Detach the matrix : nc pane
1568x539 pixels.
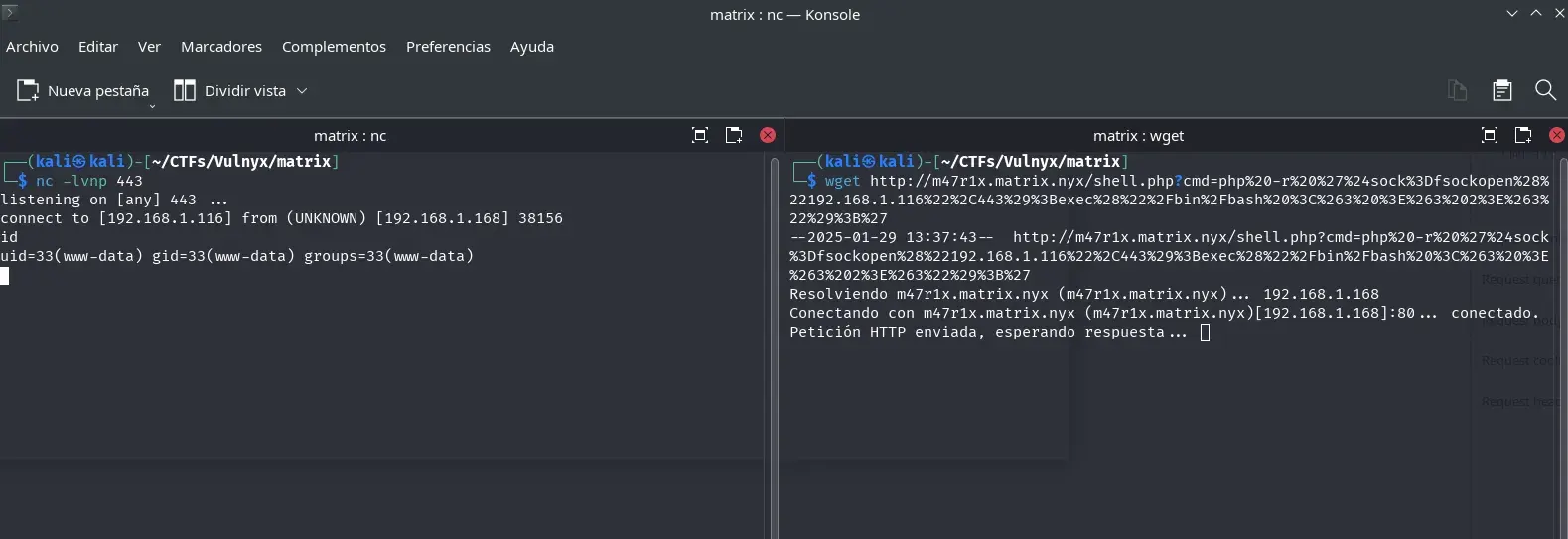point(734,135)
